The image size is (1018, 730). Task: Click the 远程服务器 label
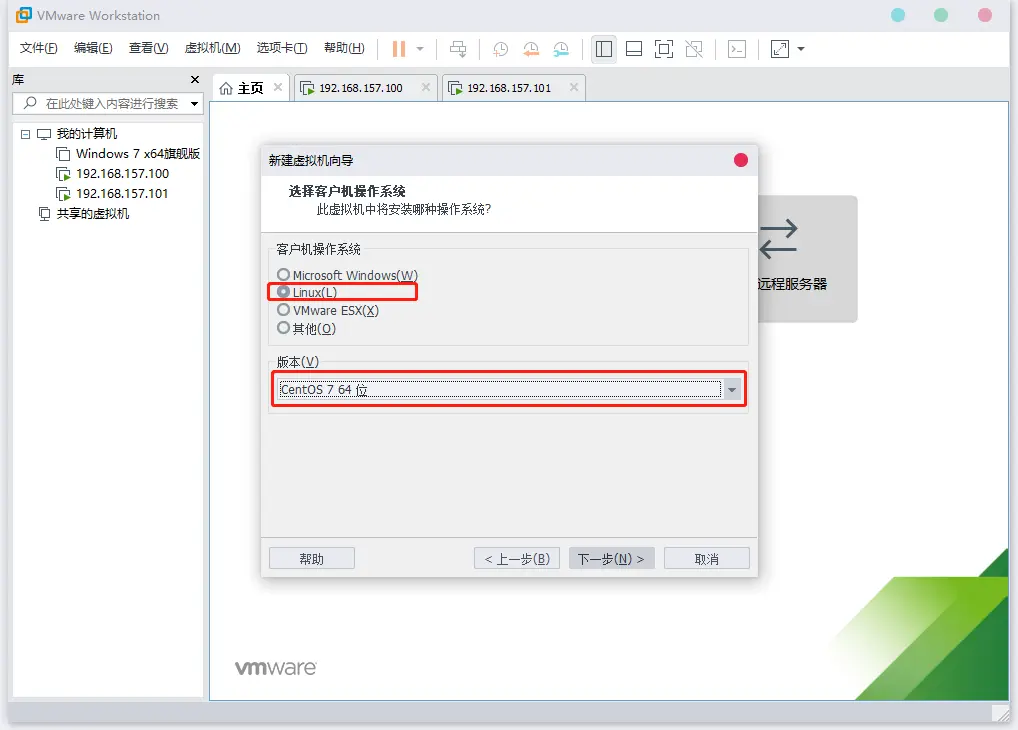click(793, 284)
